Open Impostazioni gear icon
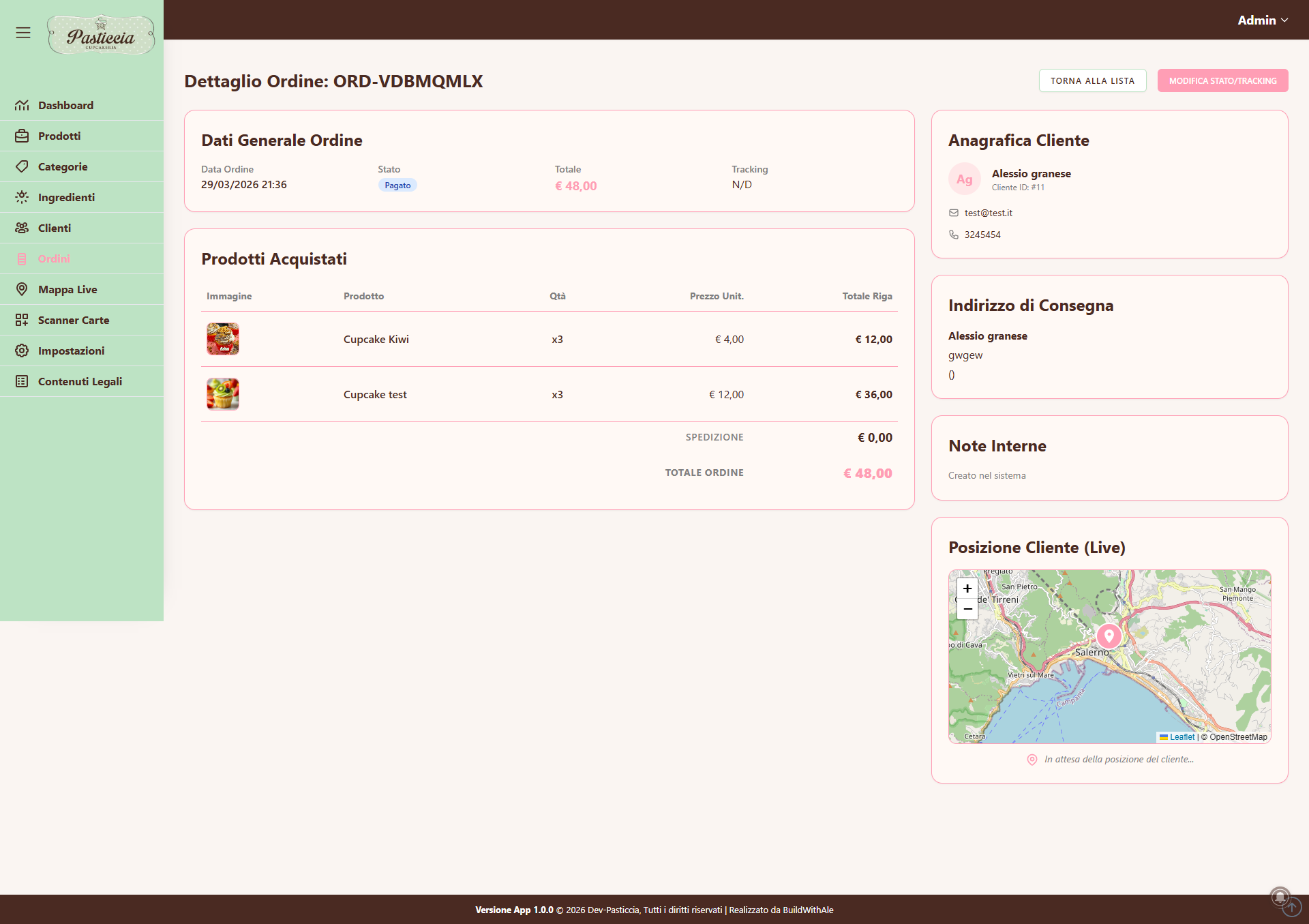 tap(22, 351)
